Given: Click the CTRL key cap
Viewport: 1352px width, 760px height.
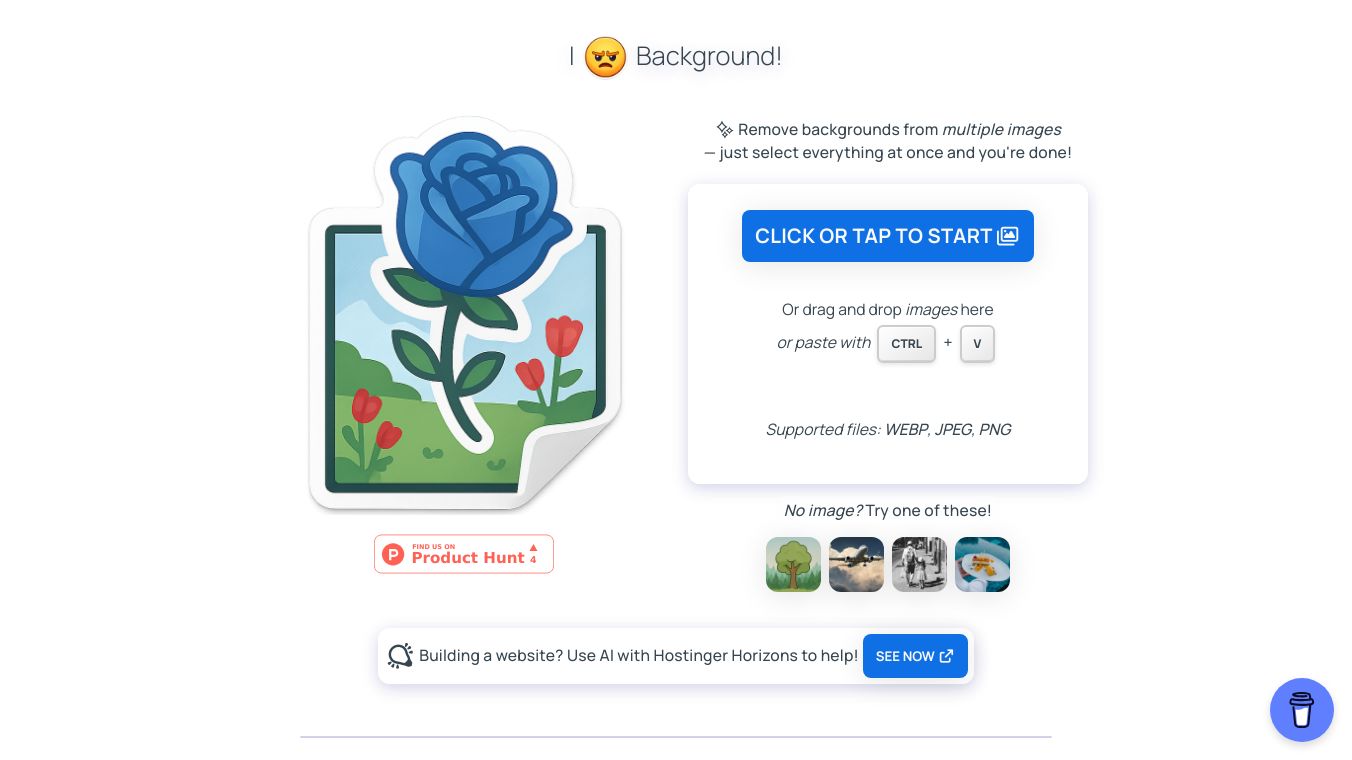Looking at the screenshot, I should pyautogui.click(x=907, y=344).
